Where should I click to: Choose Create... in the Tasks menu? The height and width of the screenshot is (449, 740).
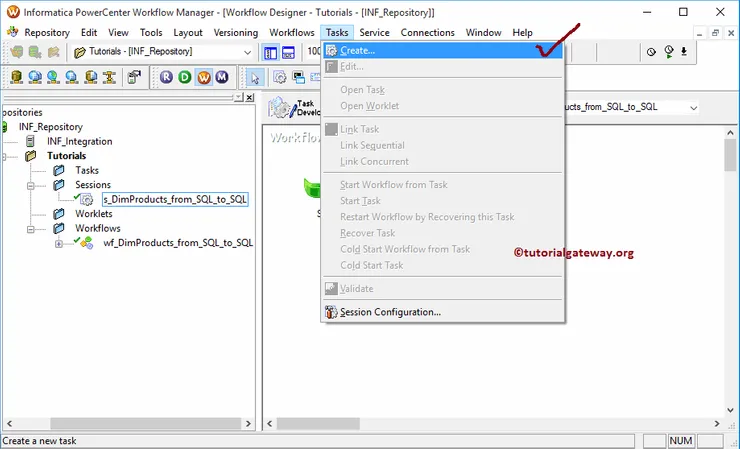click(x=443, y=51)
